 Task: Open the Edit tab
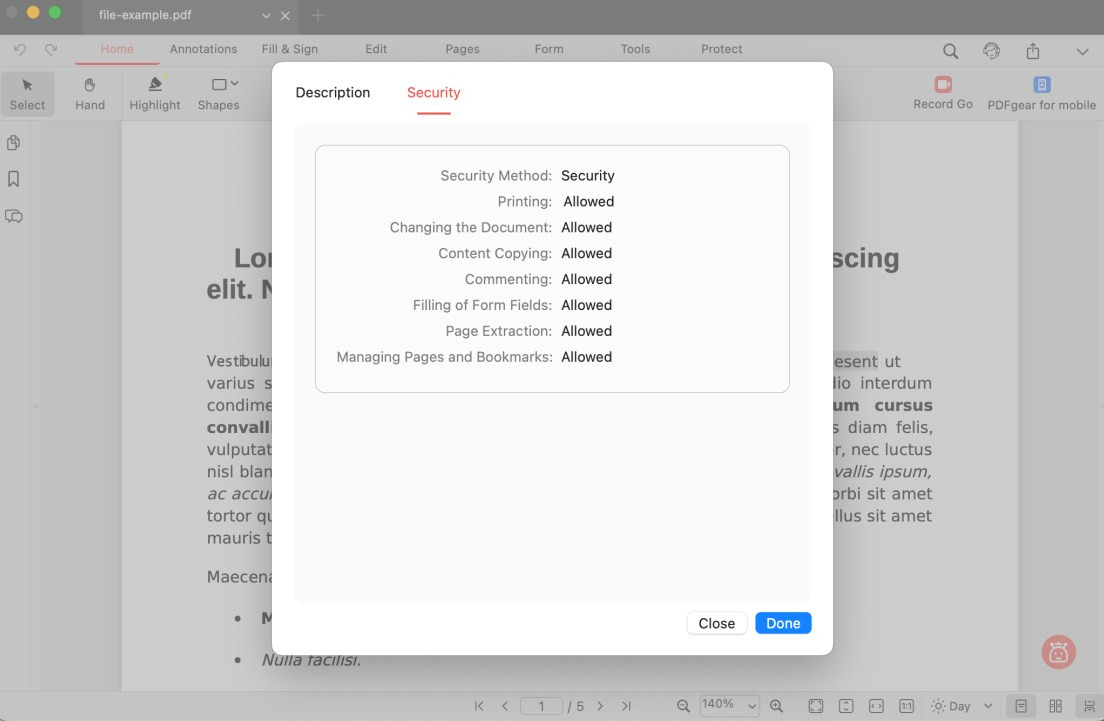pos(376,49)
